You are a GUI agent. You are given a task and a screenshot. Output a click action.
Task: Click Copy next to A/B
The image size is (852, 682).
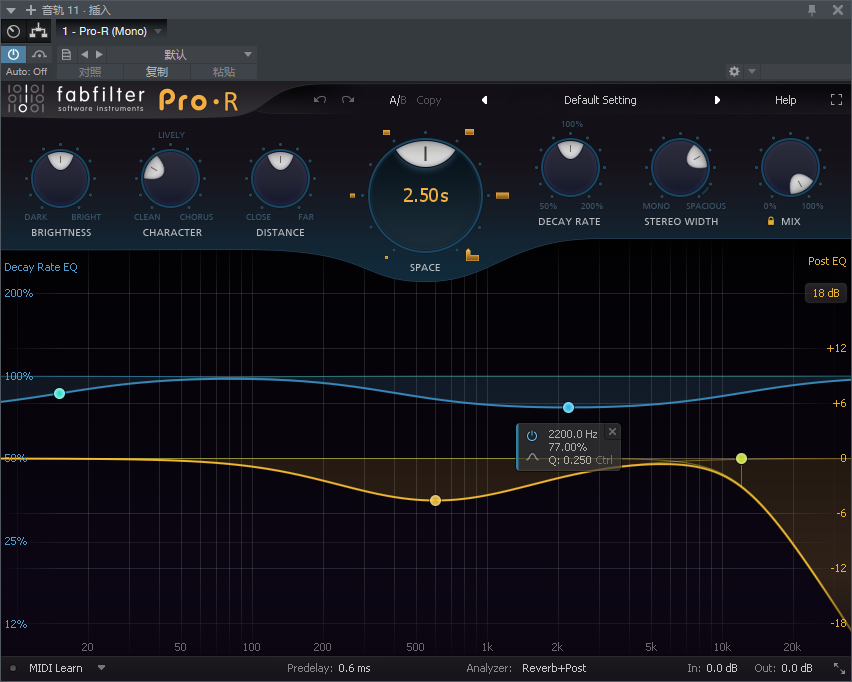coord(429,100)
